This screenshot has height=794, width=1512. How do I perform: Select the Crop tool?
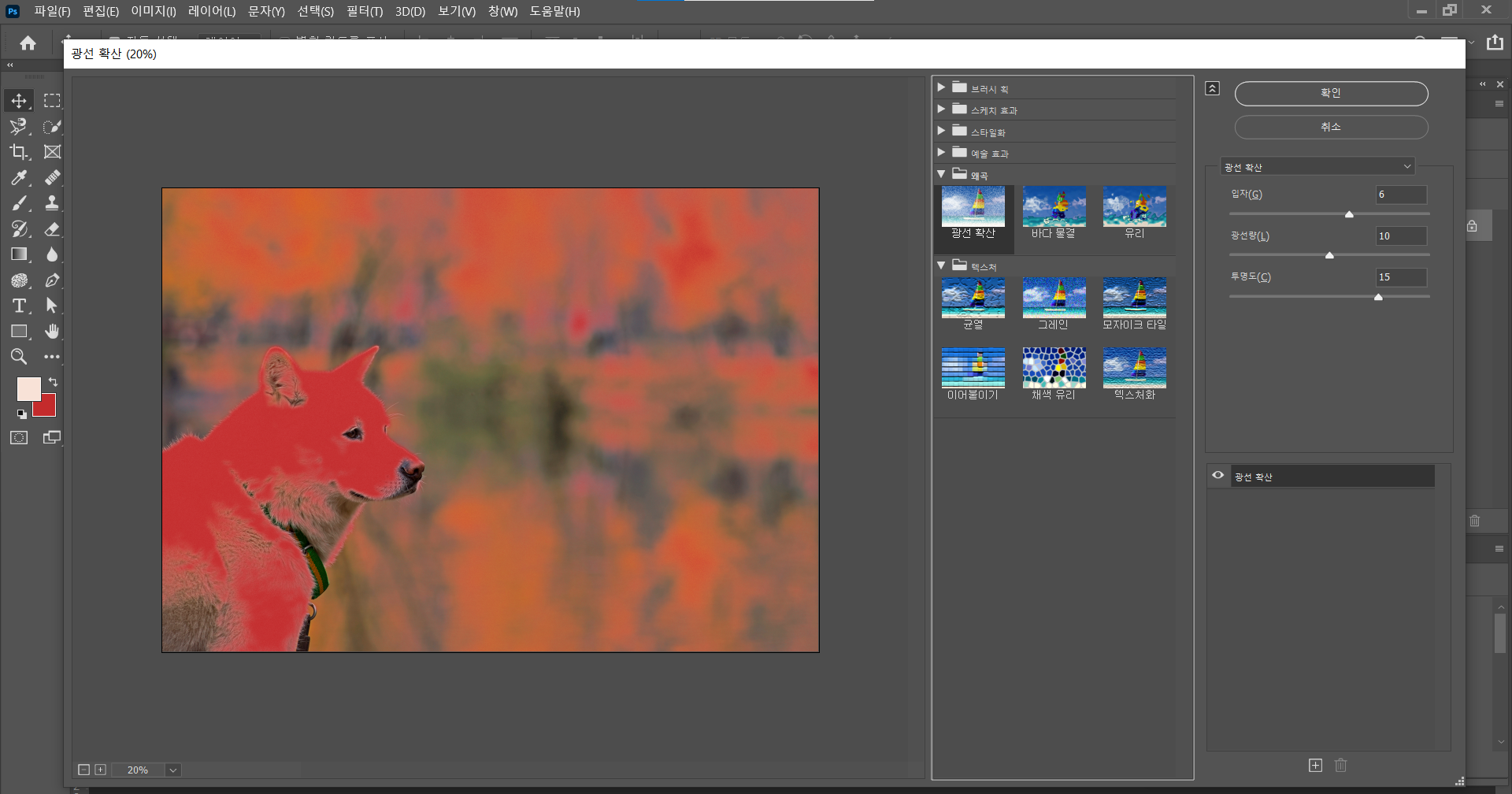pyautogui.click(x=19, y=152)
